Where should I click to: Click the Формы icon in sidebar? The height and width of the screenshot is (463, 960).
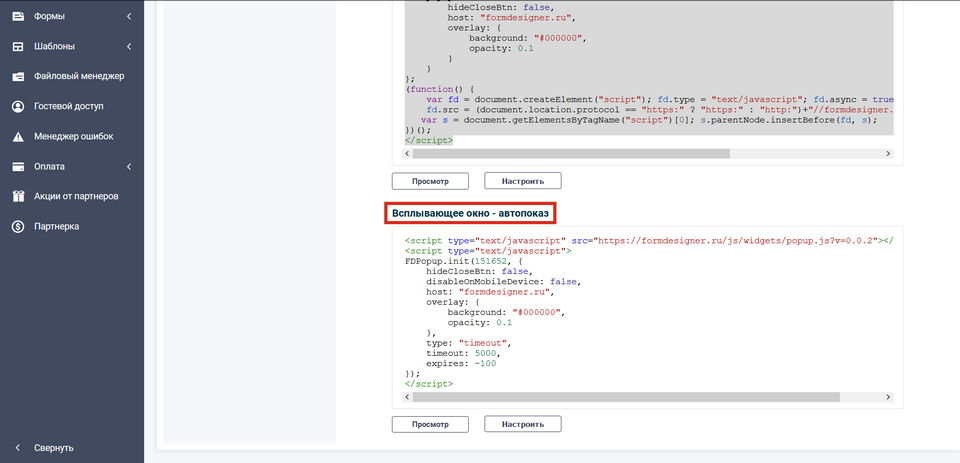coord(18,16)
